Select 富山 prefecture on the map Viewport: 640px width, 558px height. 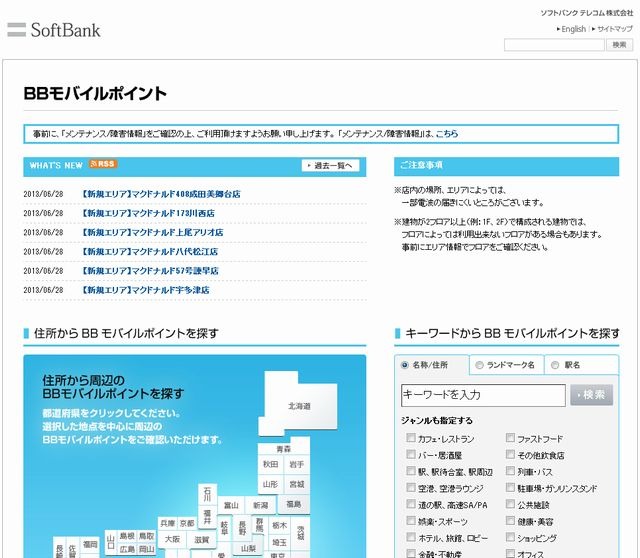tap(231, 505)
